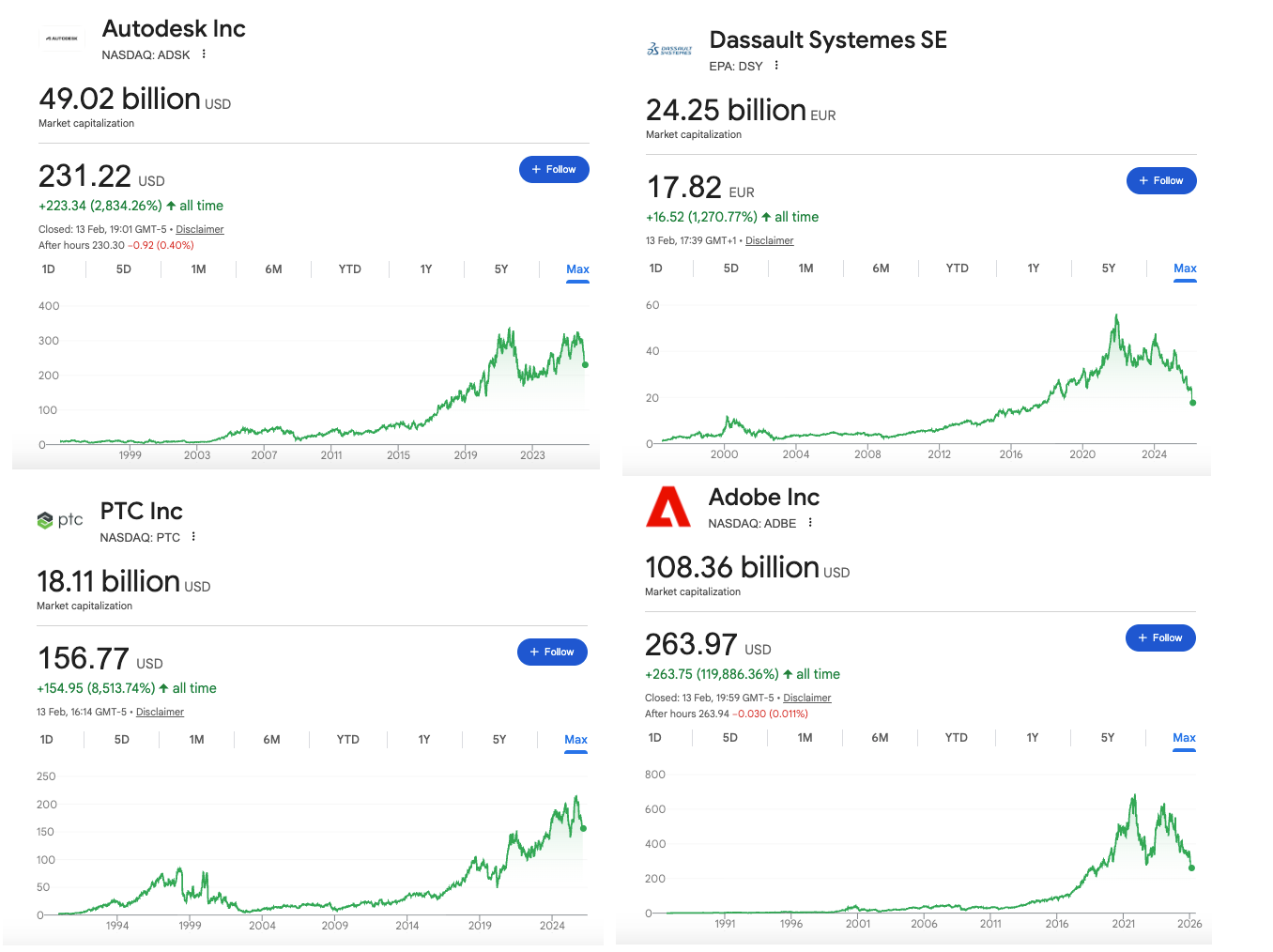Click the end-point marker on Dassault chart
The image size is (1273, 952).
1193,403
